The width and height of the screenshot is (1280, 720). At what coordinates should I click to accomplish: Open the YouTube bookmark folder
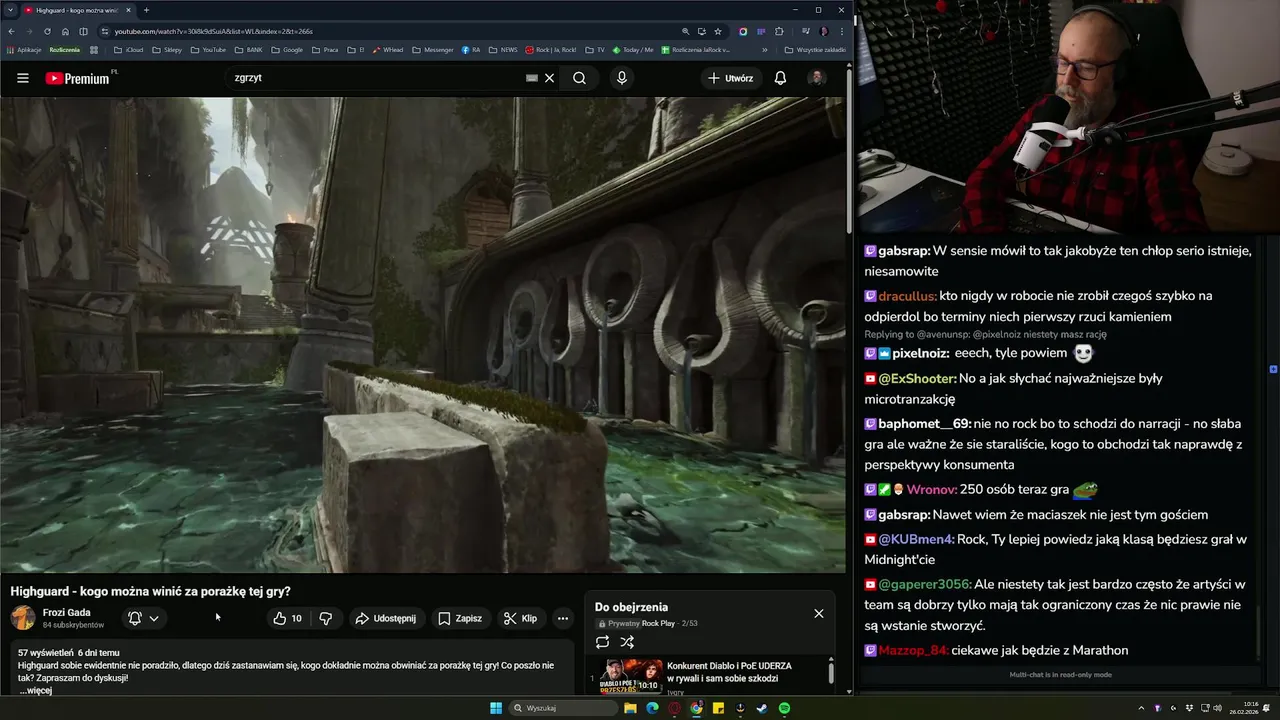(208, 49)
